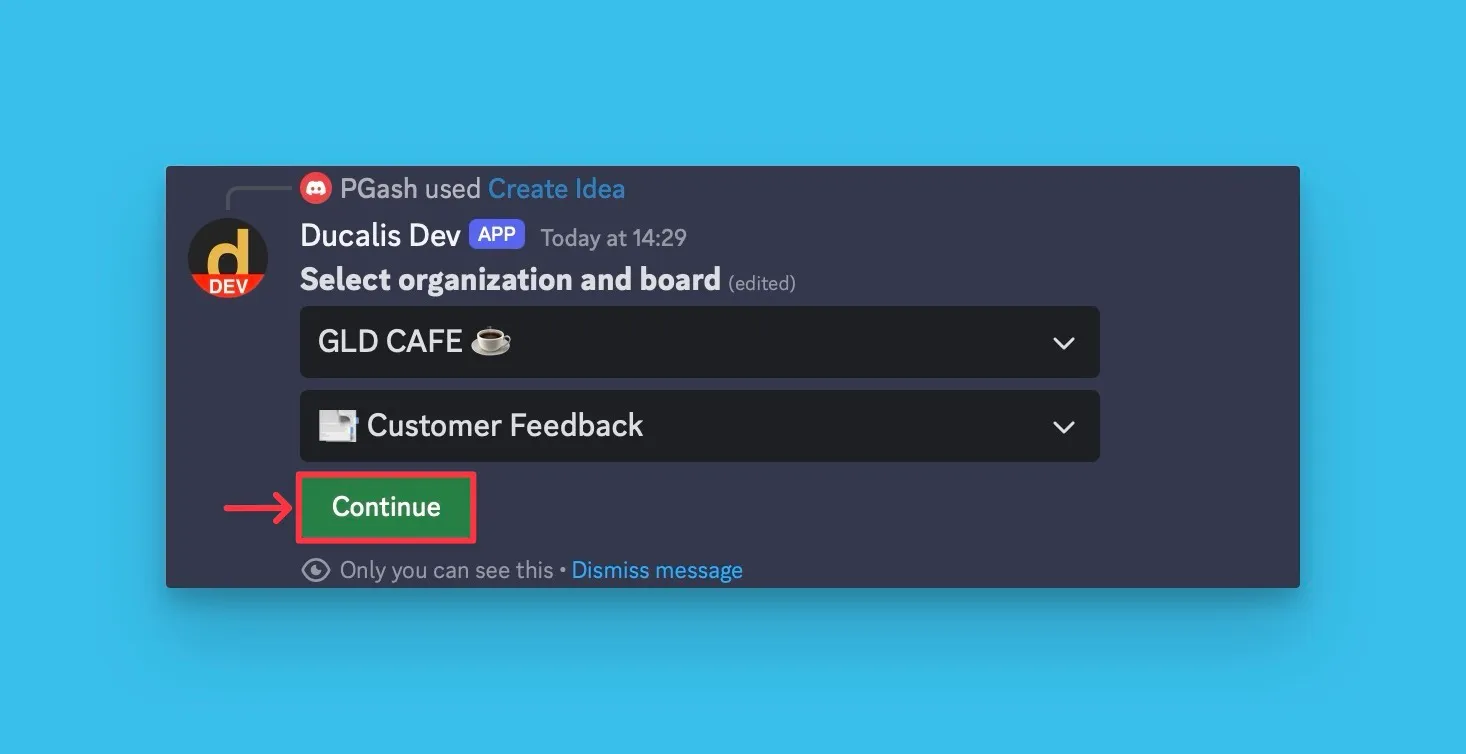Open the Create Idea command link
Viewport: 1466px width, 754px height.
pos(556,188)
